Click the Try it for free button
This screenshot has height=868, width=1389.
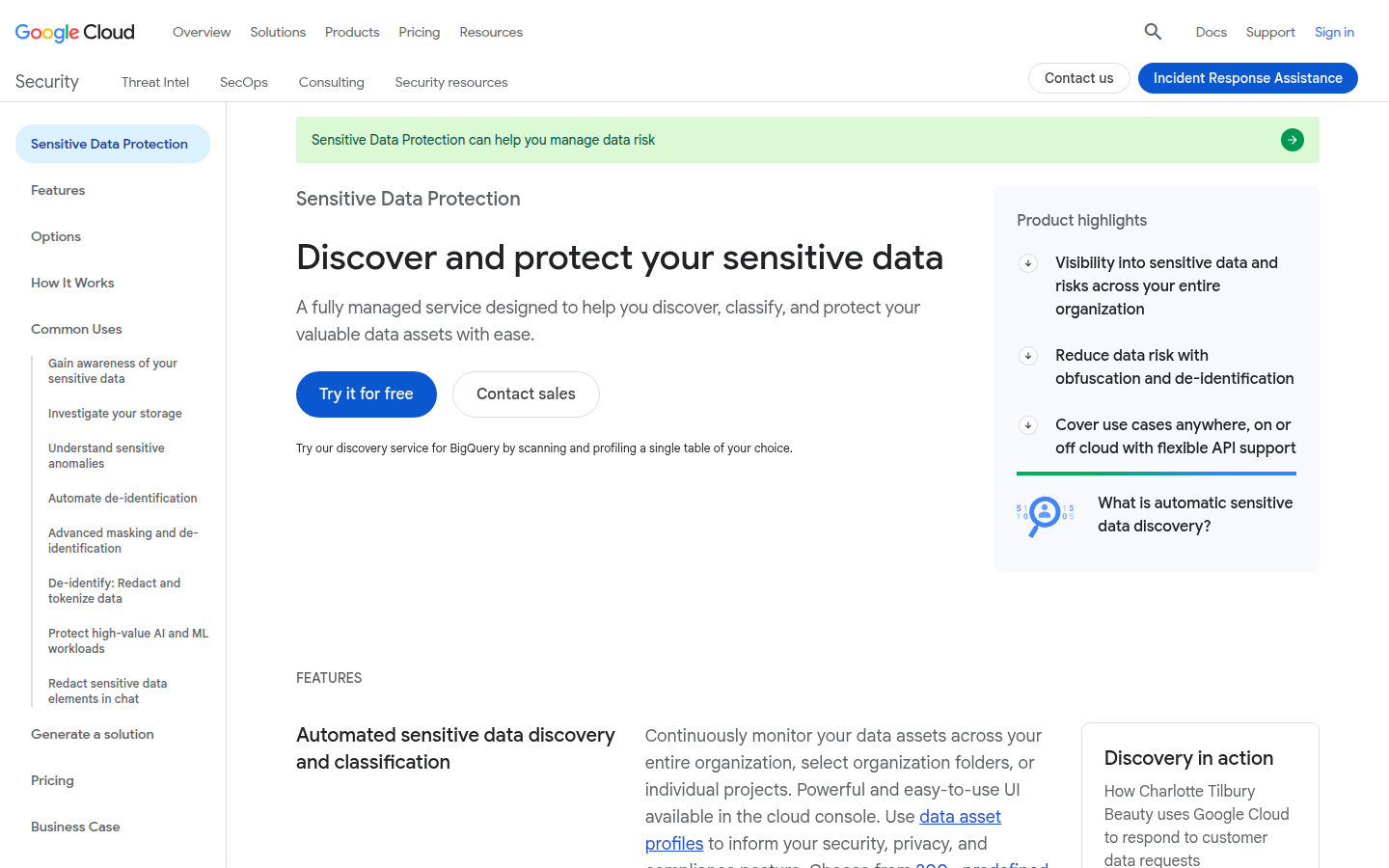[x=367, y=394]
